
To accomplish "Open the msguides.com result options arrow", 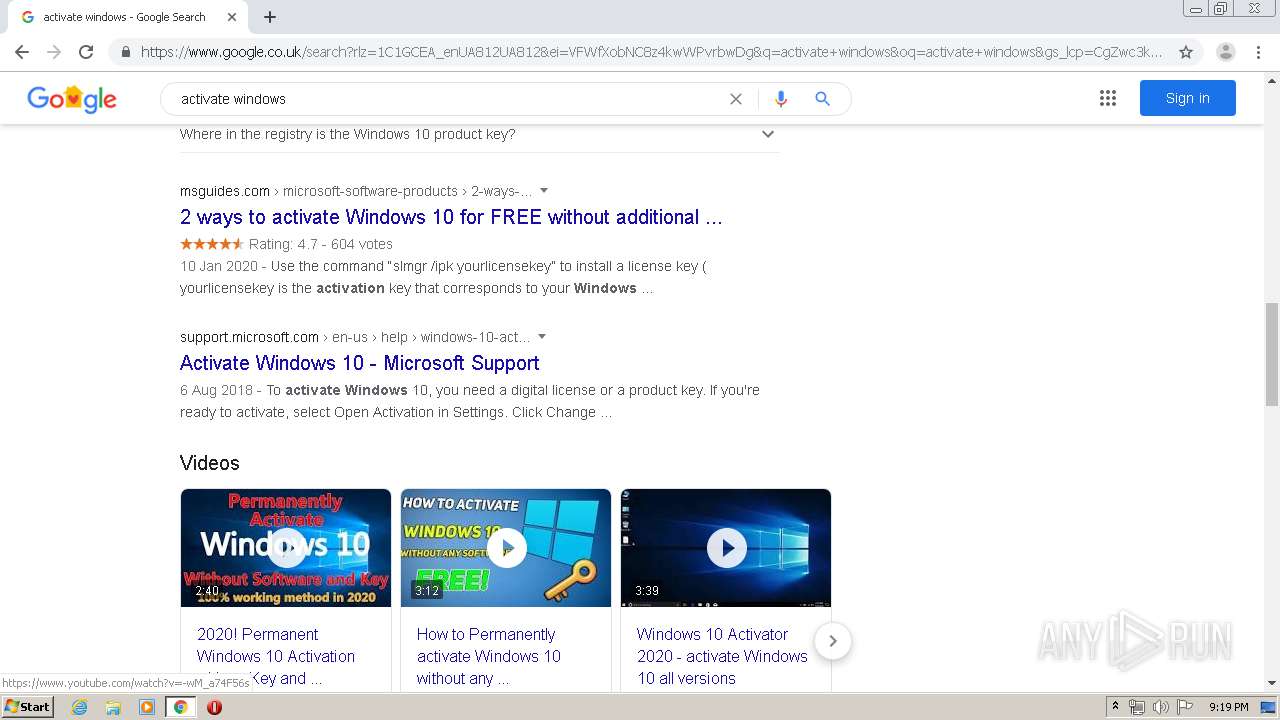I will click(x=544, y=190).
